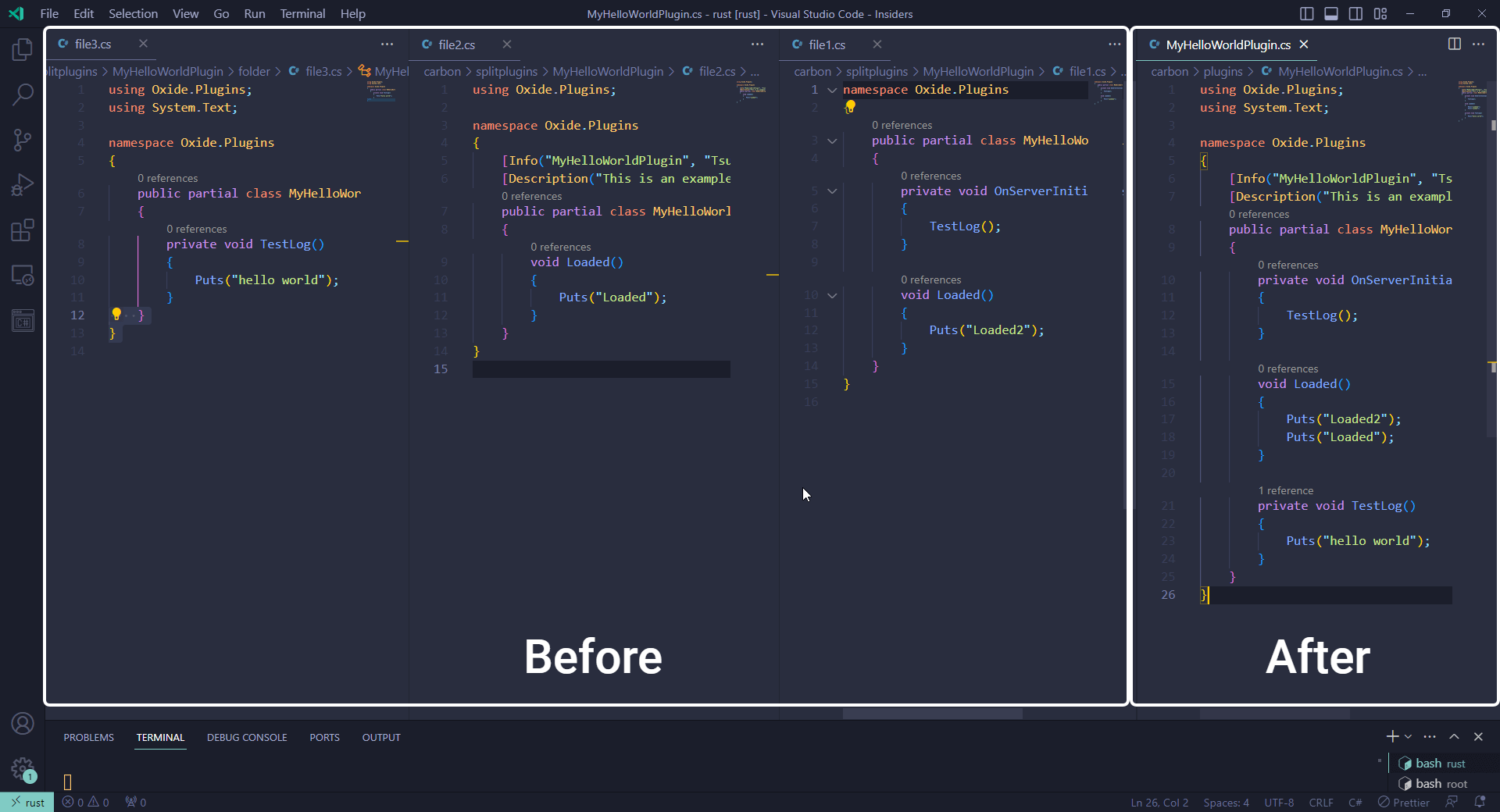Open Source Control view

click(22, 141)
